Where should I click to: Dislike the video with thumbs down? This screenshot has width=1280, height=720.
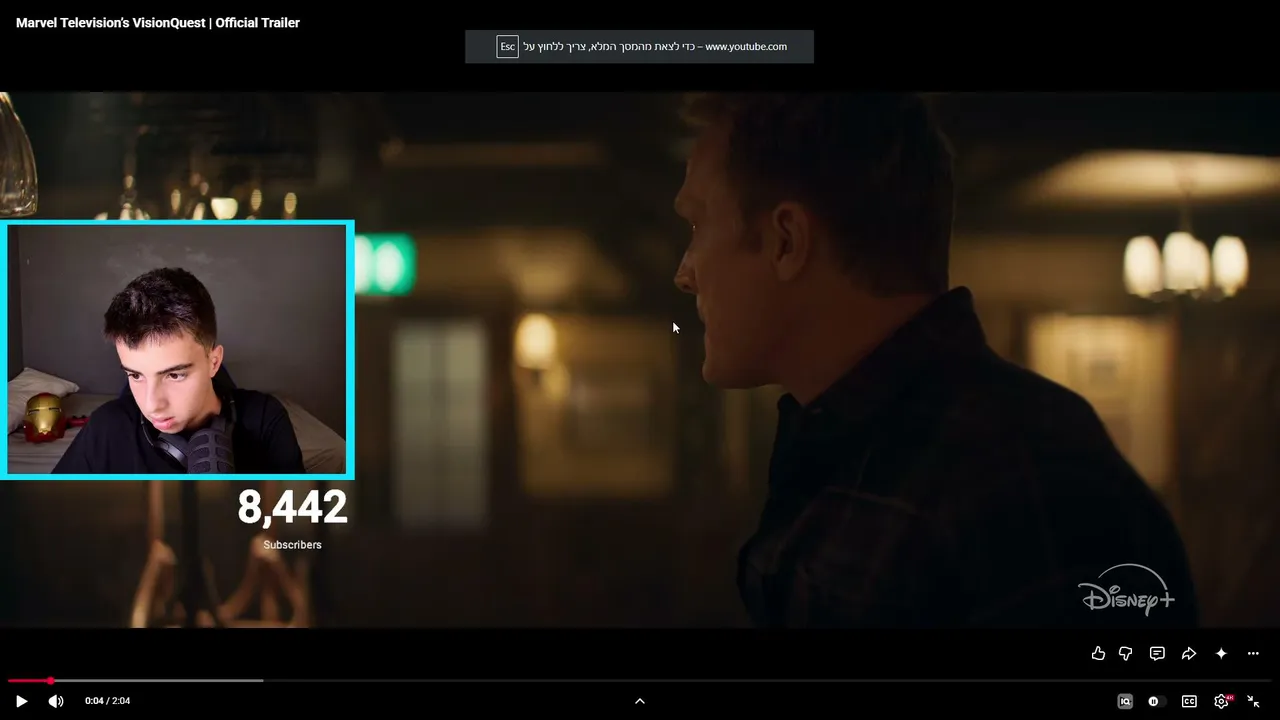pos(1126,653)
